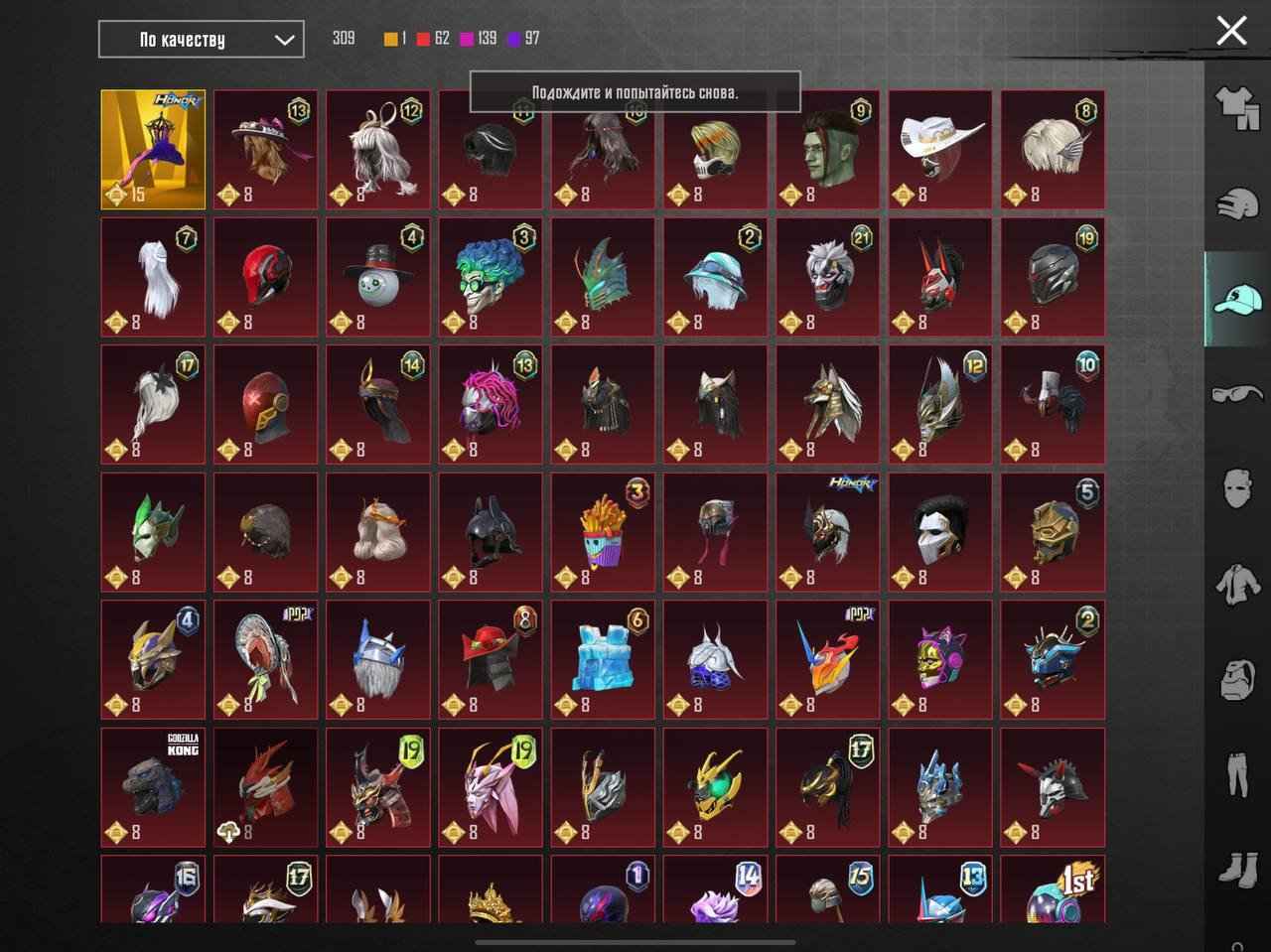Pick the french fries hat item
This screenshot has height=952, width=1271.
pos(603,532)
